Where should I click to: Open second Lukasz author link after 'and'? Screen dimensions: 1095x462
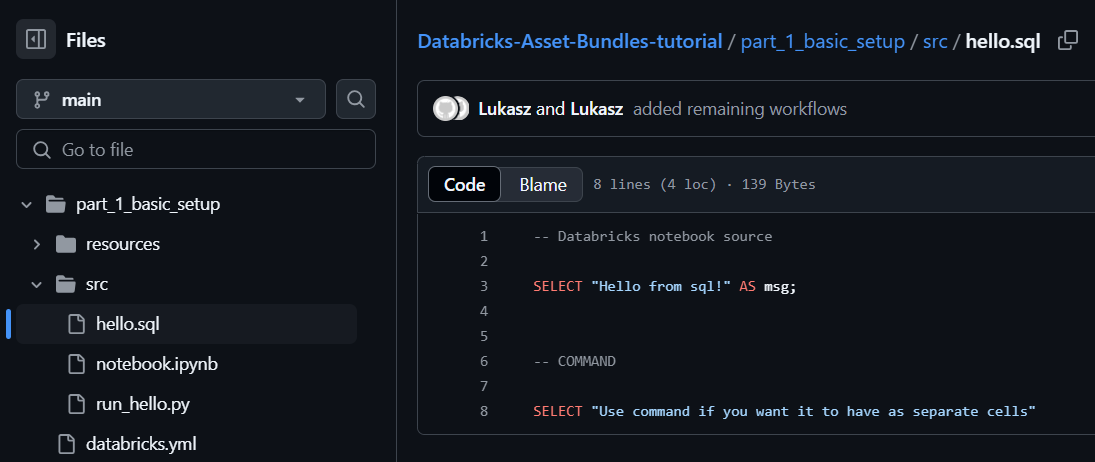click(597, 110)
